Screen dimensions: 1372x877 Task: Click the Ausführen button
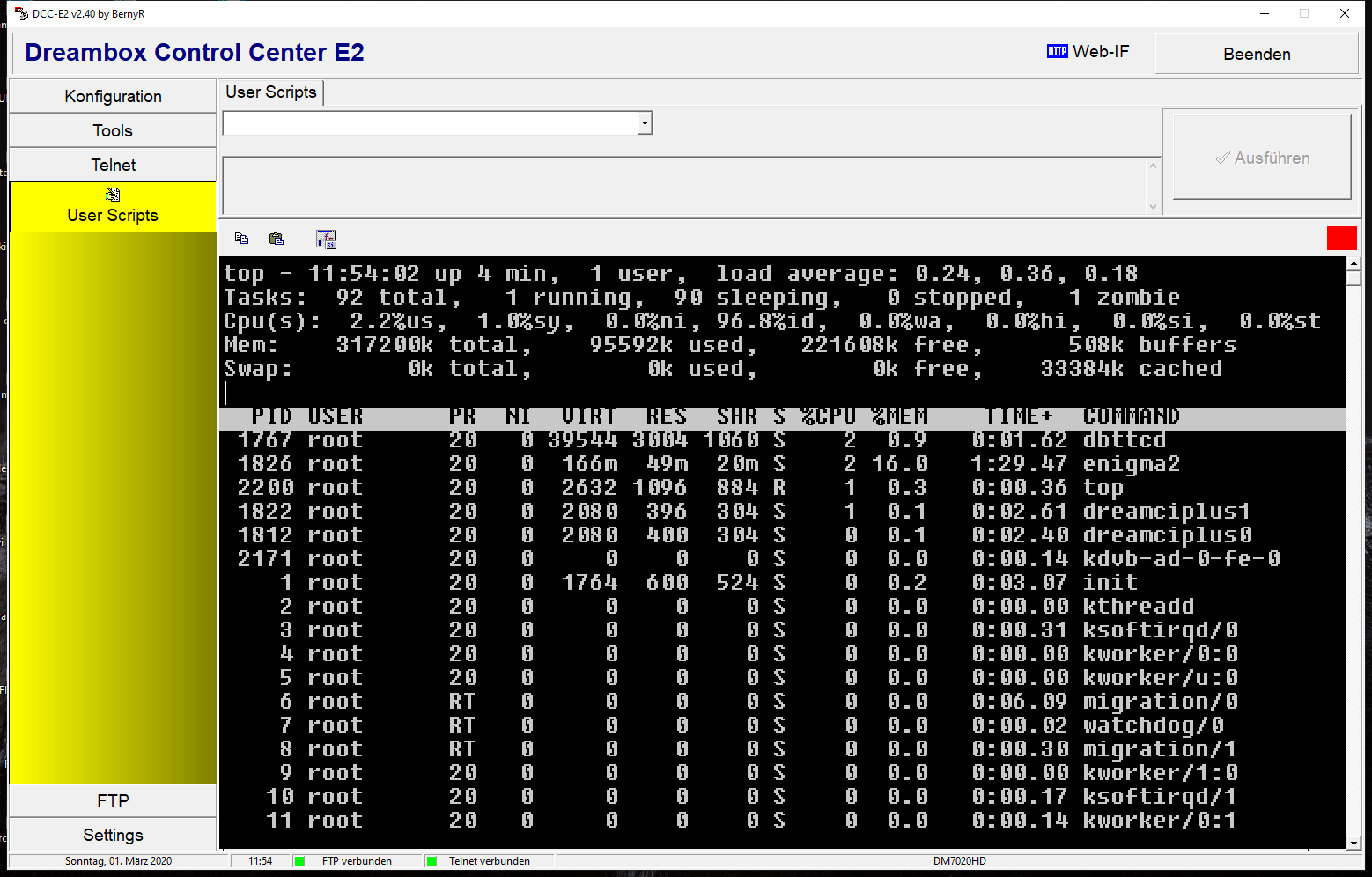tap(1262, 158)
